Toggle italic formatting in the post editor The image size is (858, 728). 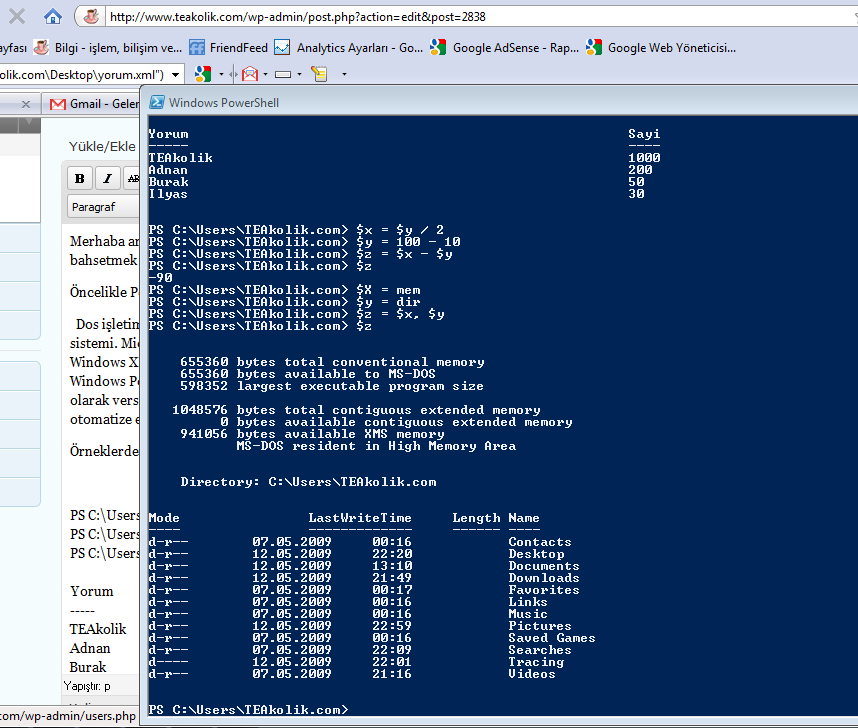click(108, 178)
